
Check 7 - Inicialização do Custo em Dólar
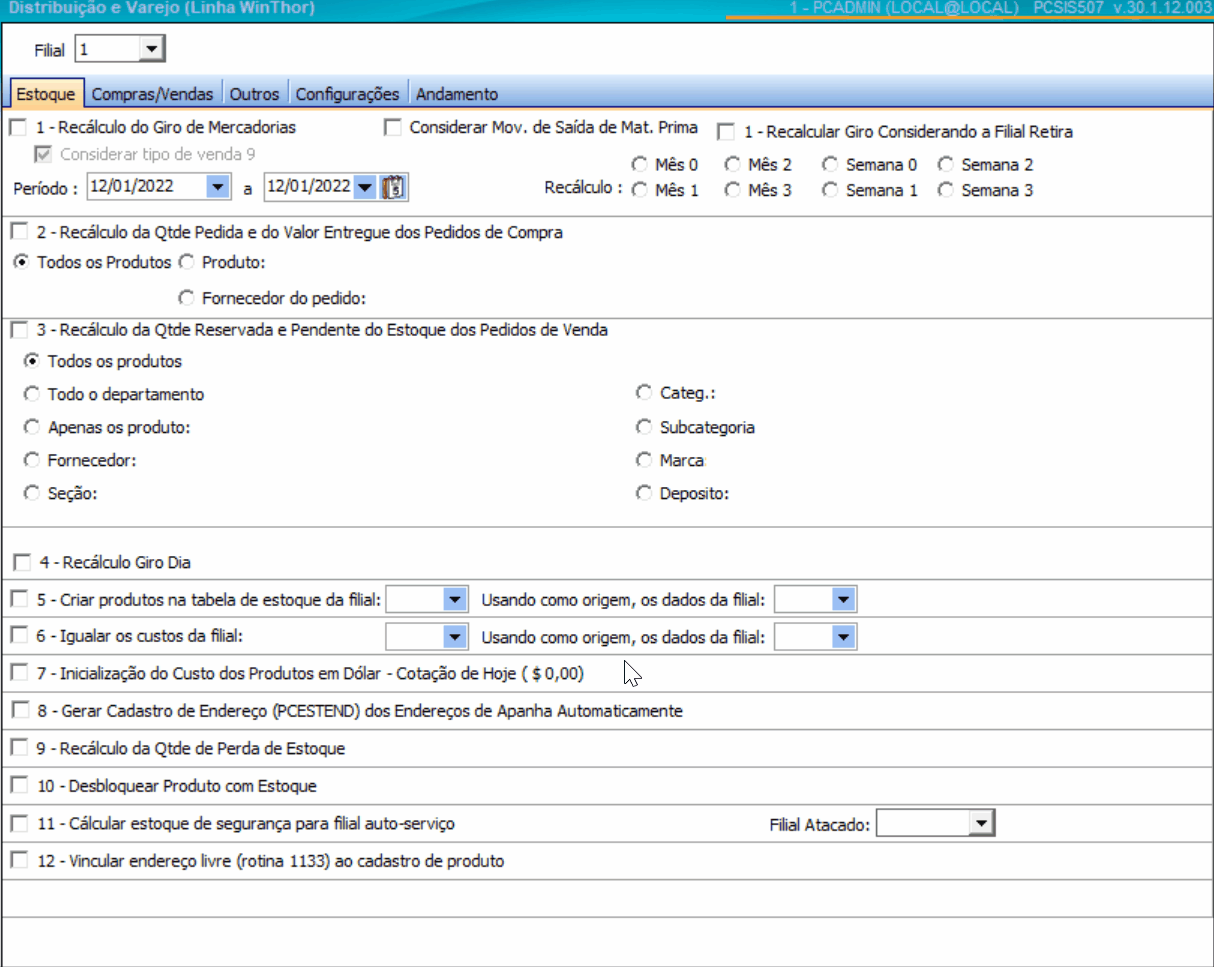tap(18, 673)
